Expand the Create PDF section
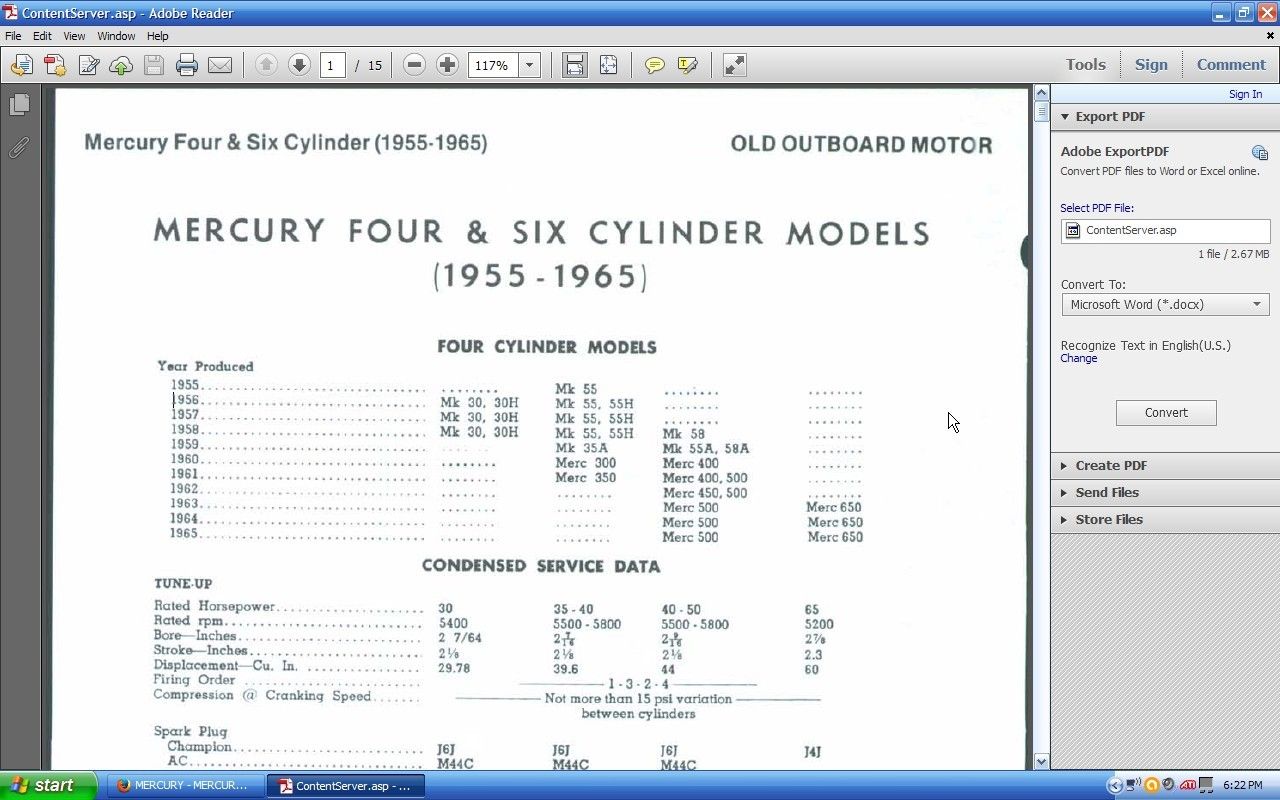 tap(1165, 465)
